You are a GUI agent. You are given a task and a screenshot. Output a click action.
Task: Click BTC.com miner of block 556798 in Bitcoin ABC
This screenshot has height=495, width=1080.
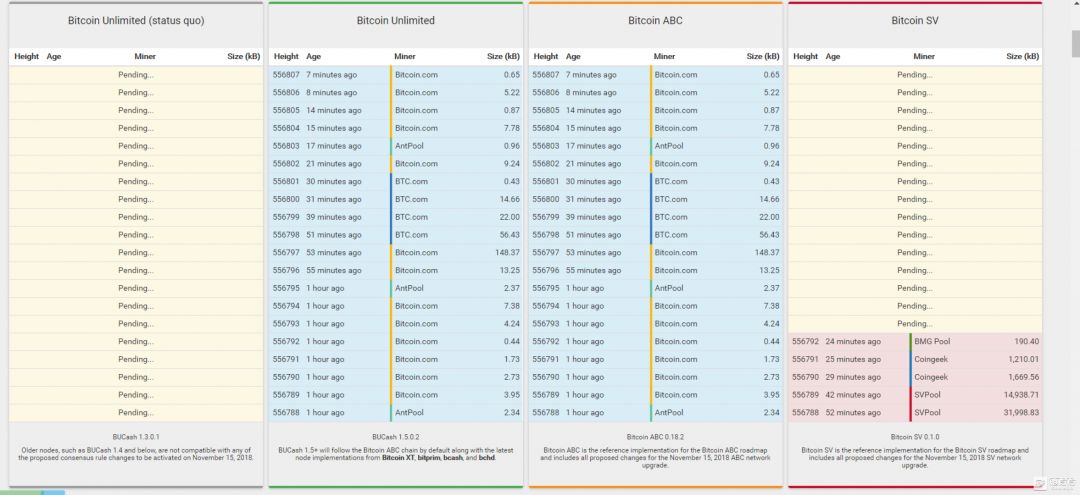[x=670, y=235]
